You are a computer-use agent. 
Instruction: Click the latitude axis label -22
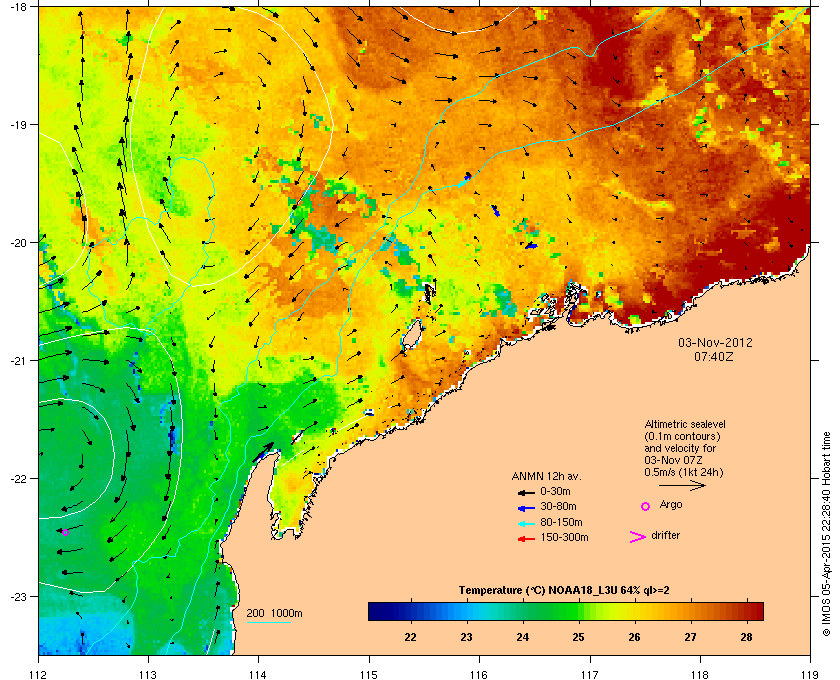(x=17, y=479)
